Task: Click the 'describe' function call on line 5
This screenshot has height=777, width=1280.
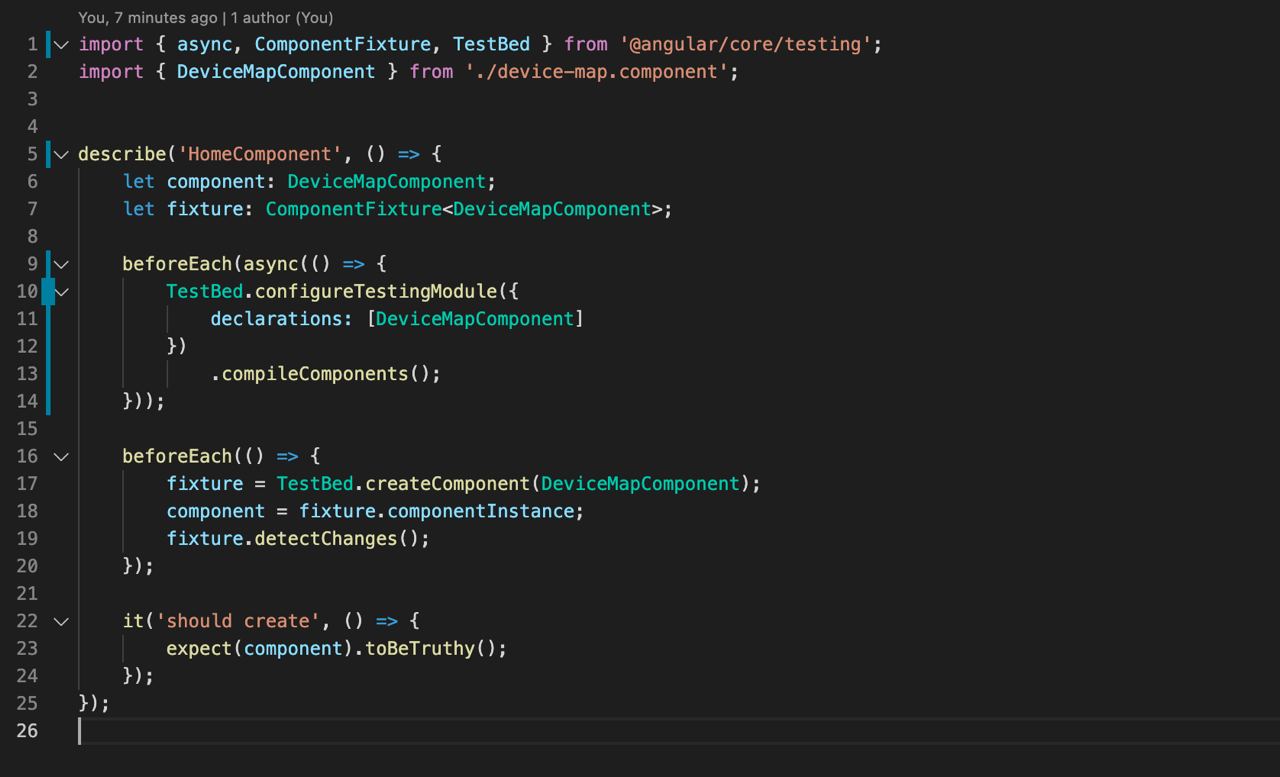Action: [x=122, y=154]
